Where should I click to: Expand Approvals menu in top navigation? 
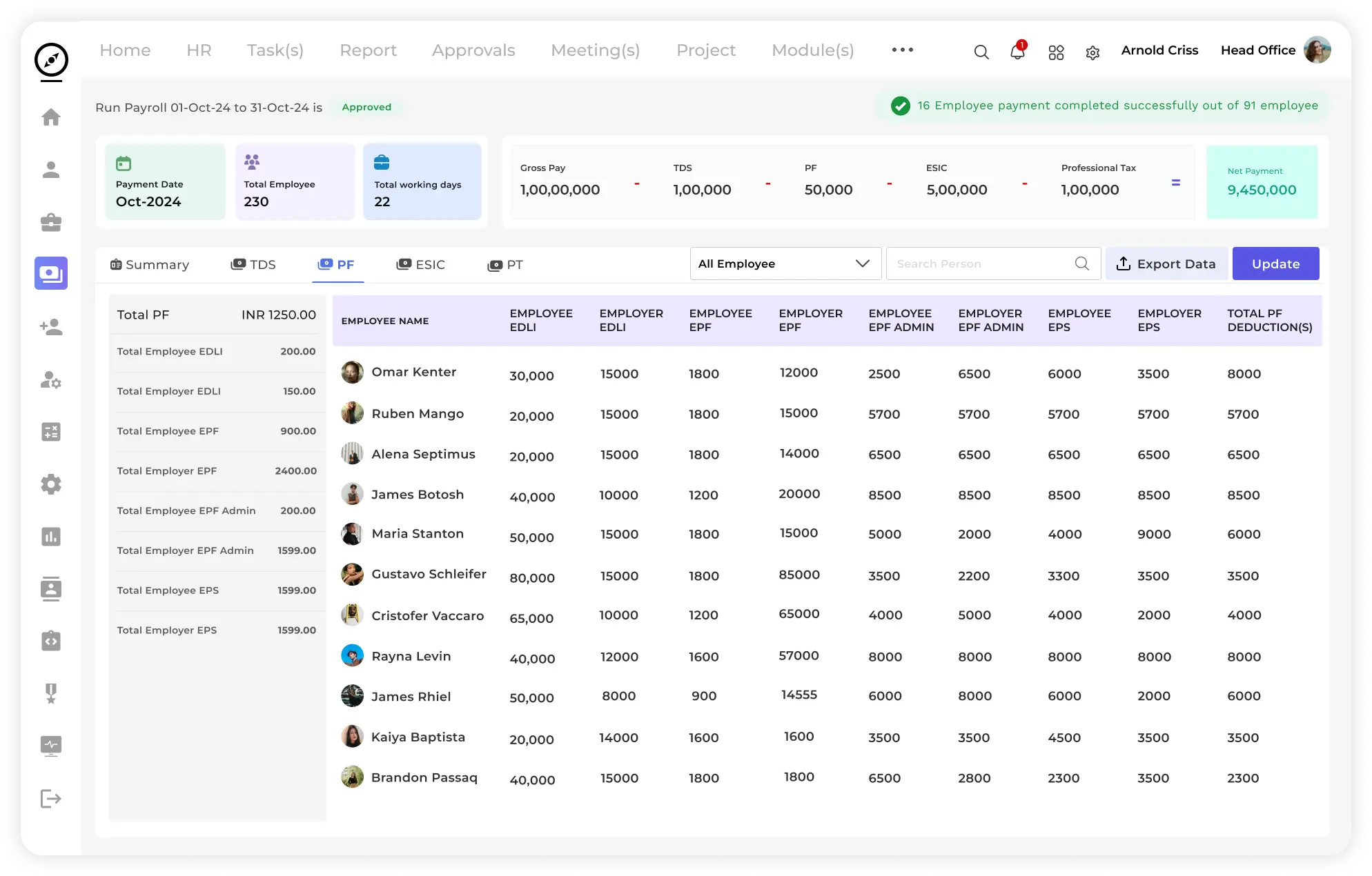[473, 50]
